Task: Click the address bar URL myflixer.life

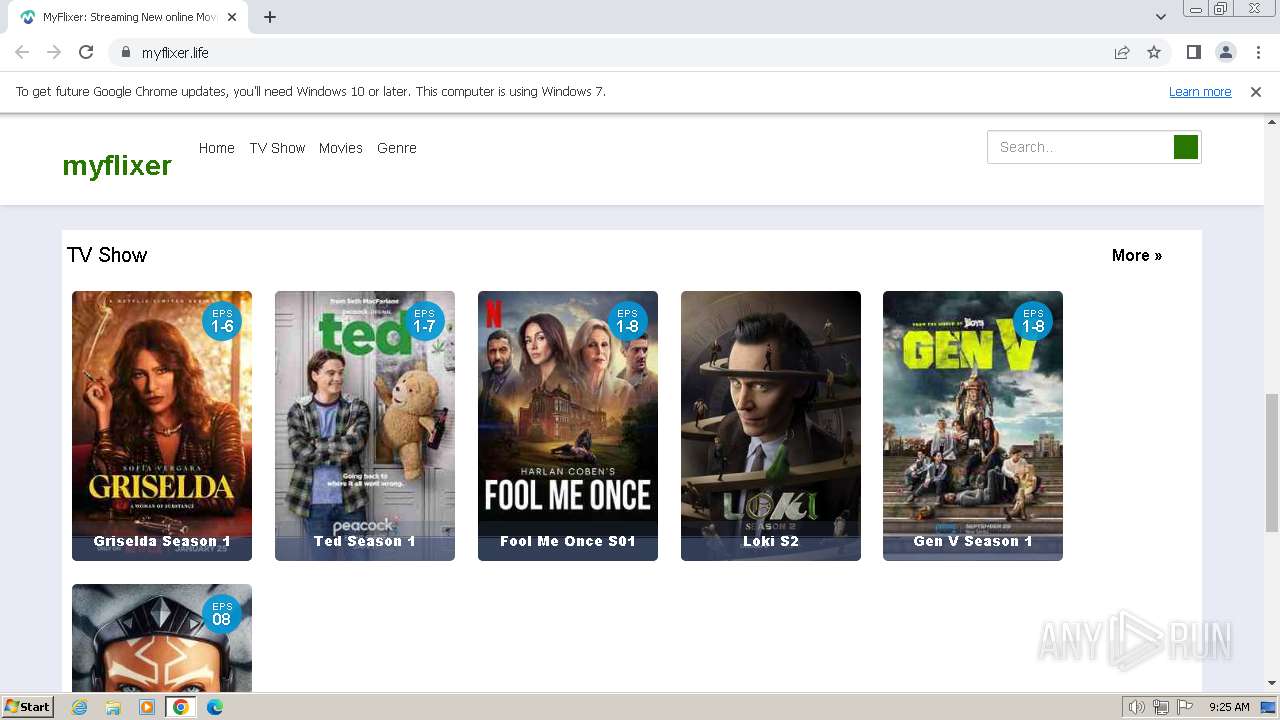Action: [x=175, y=52]
